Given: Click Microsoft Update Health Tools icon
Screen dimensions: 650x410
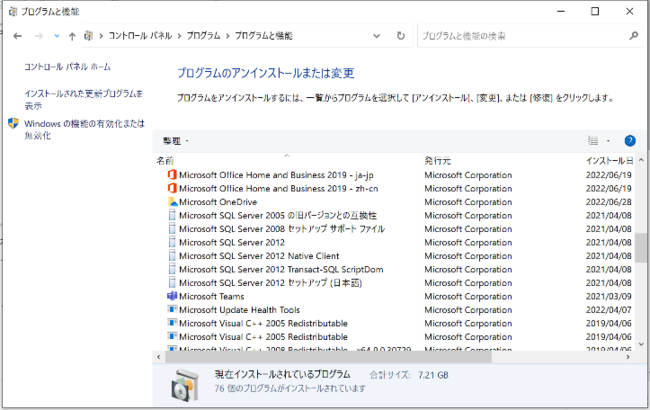Looking at the screenshot, I should pyautogui.click(x=172, y=309).
